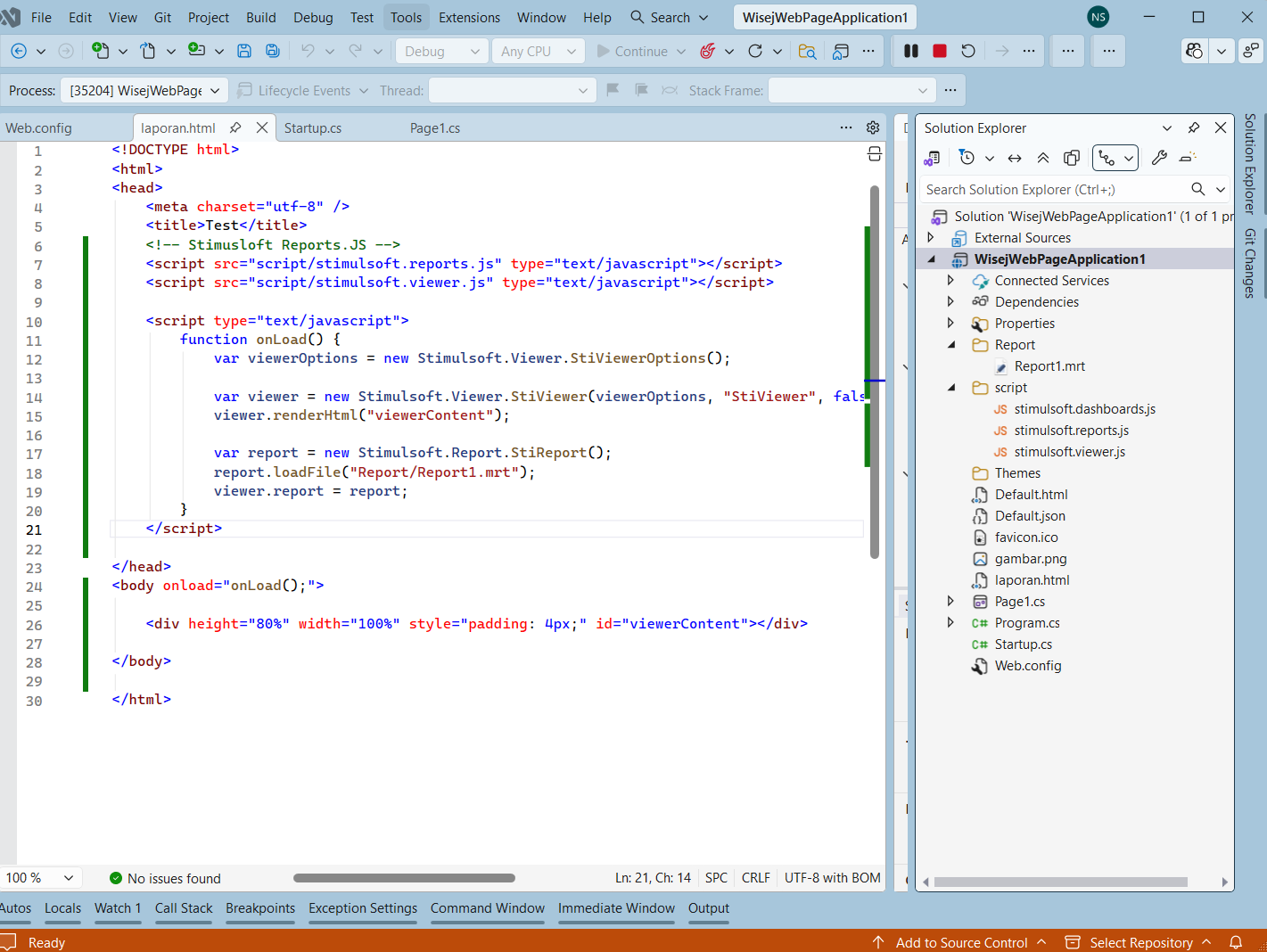Open Solution Explorer properties wrench icon

(1159, 158)
